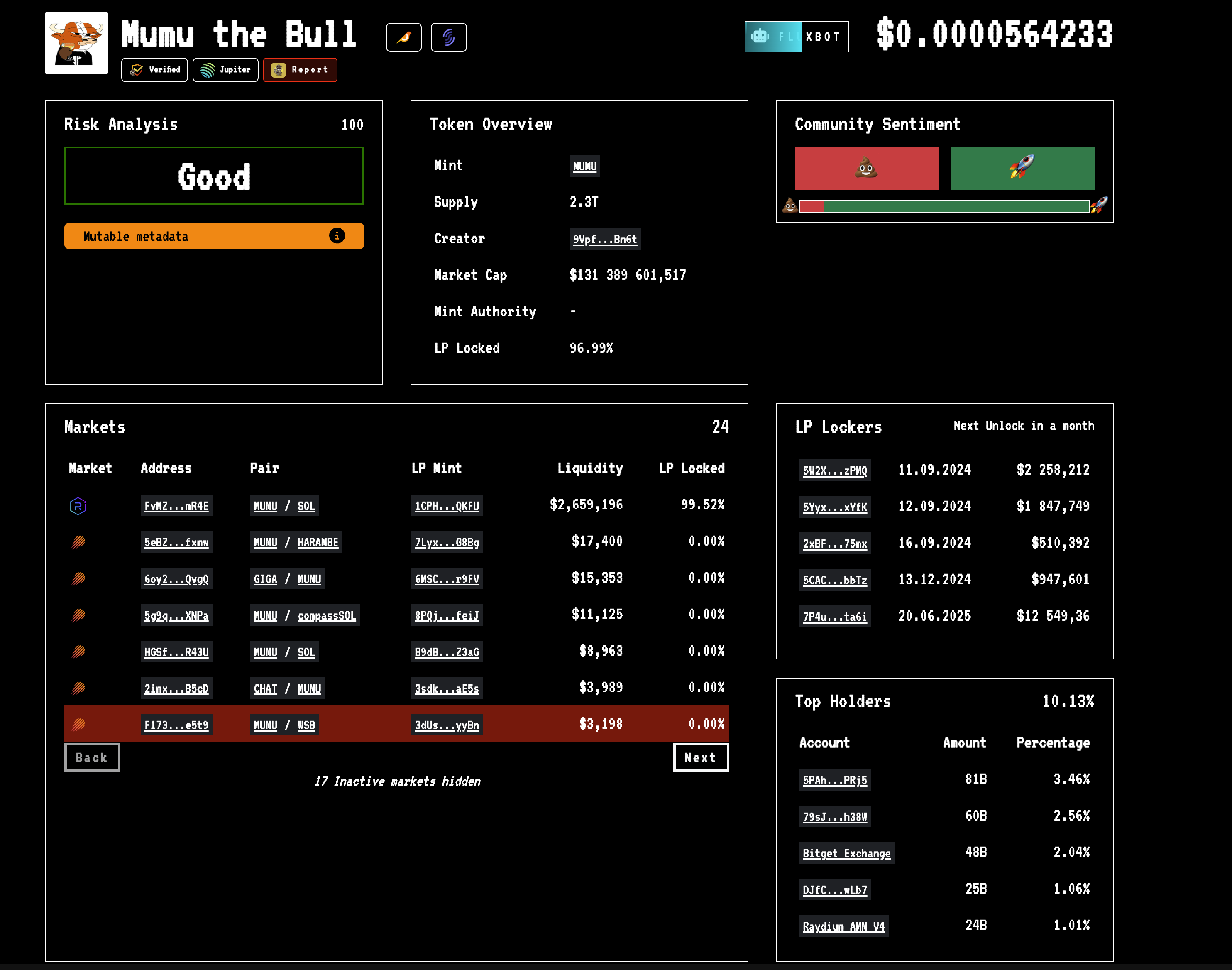Image resolution: width=1232 pixels, height=970 pixels.
Task: Click the market icon in the 5g9q...XNPa row
Action: pyautogui.click(x=78, y=615)
